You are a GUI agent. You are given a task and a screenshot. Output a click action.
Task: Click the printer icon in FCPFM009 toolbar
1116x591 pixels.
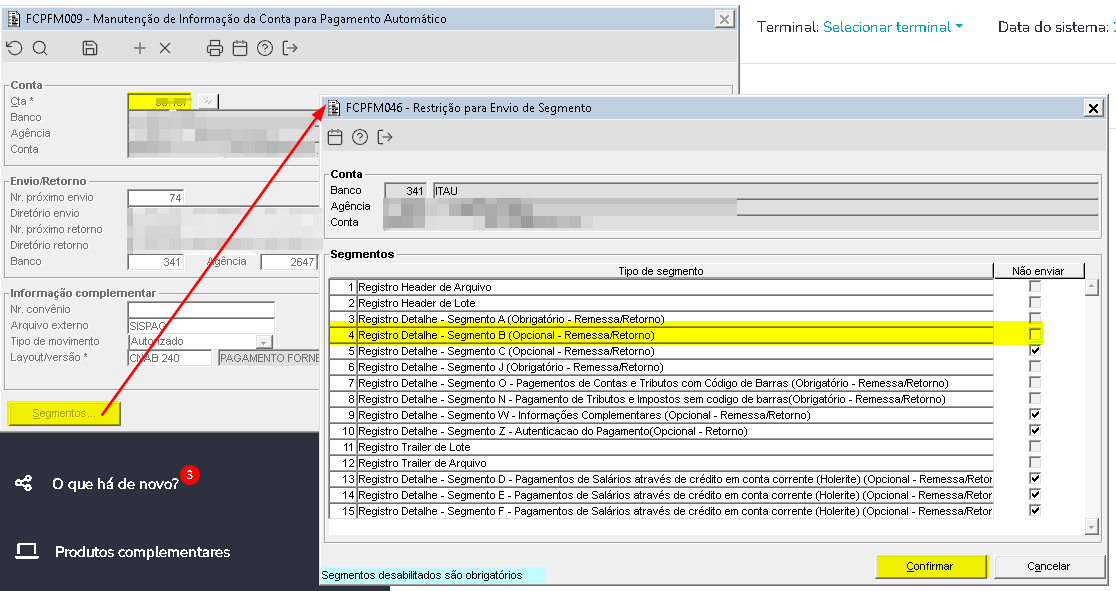(x=214, y=48)
